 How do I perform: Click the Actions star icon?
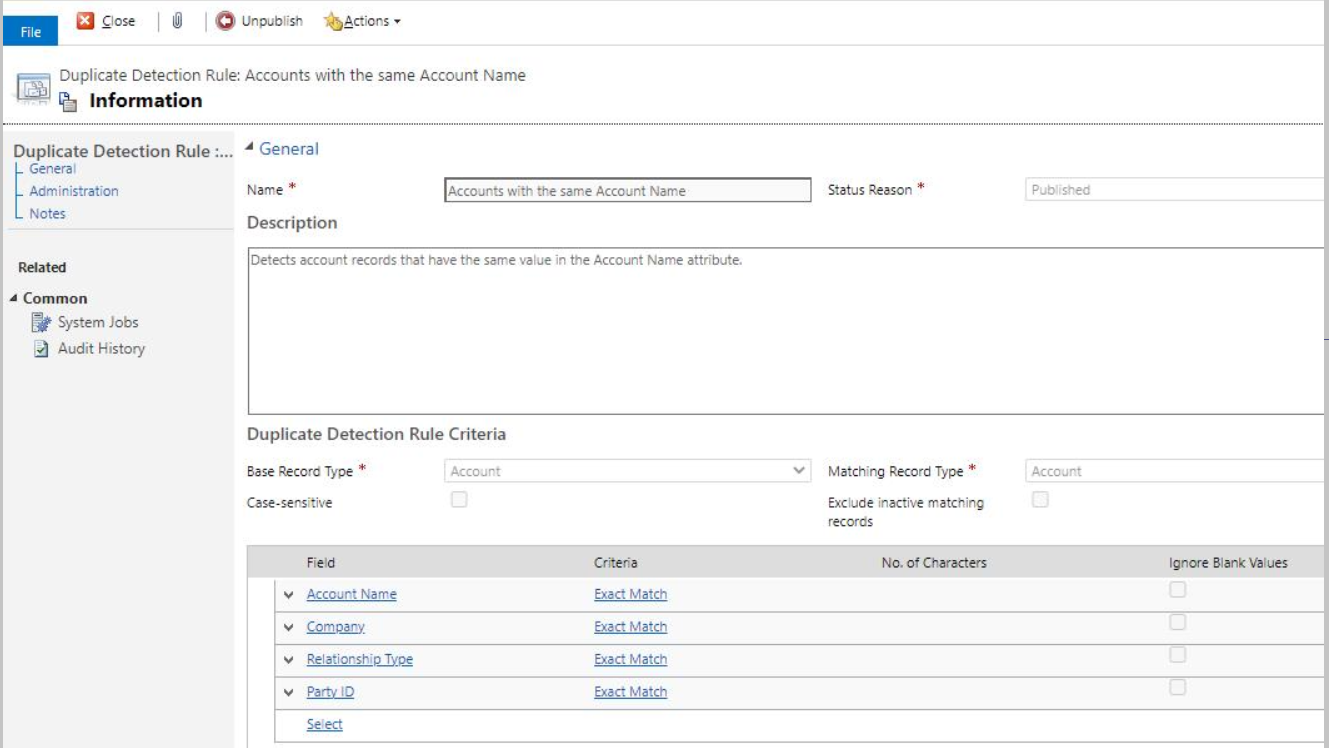pos(334,21)
